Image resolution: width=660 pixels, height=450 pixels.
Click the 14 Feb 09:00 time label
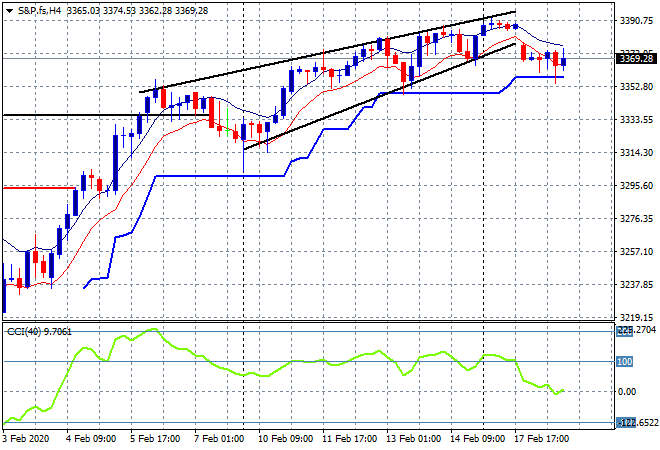pyautogui.click(x=477, y=439)
